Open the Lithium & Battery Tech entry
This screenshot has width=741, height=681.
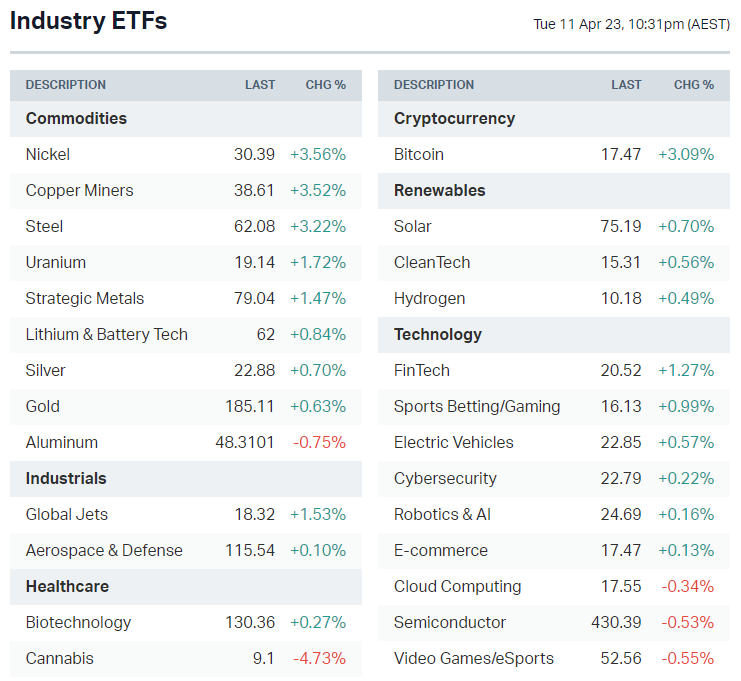tap(106, 334)
